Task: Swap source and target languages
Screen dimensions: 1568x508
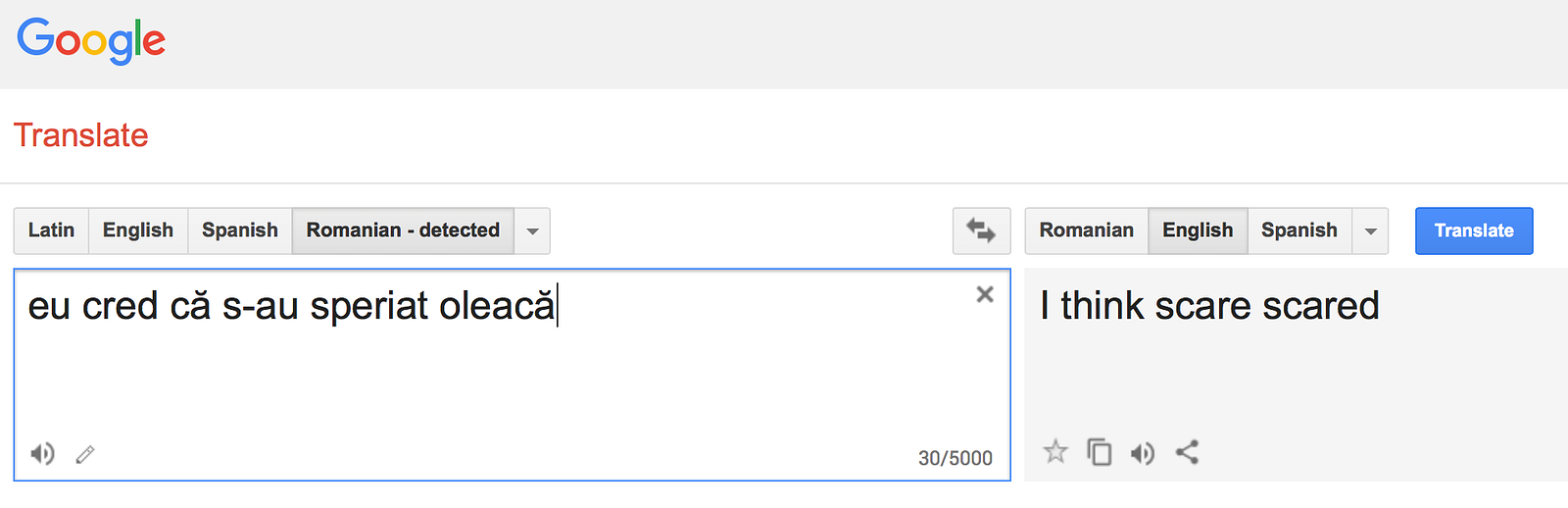Action: pyautogui.click(x=981, y=230)
